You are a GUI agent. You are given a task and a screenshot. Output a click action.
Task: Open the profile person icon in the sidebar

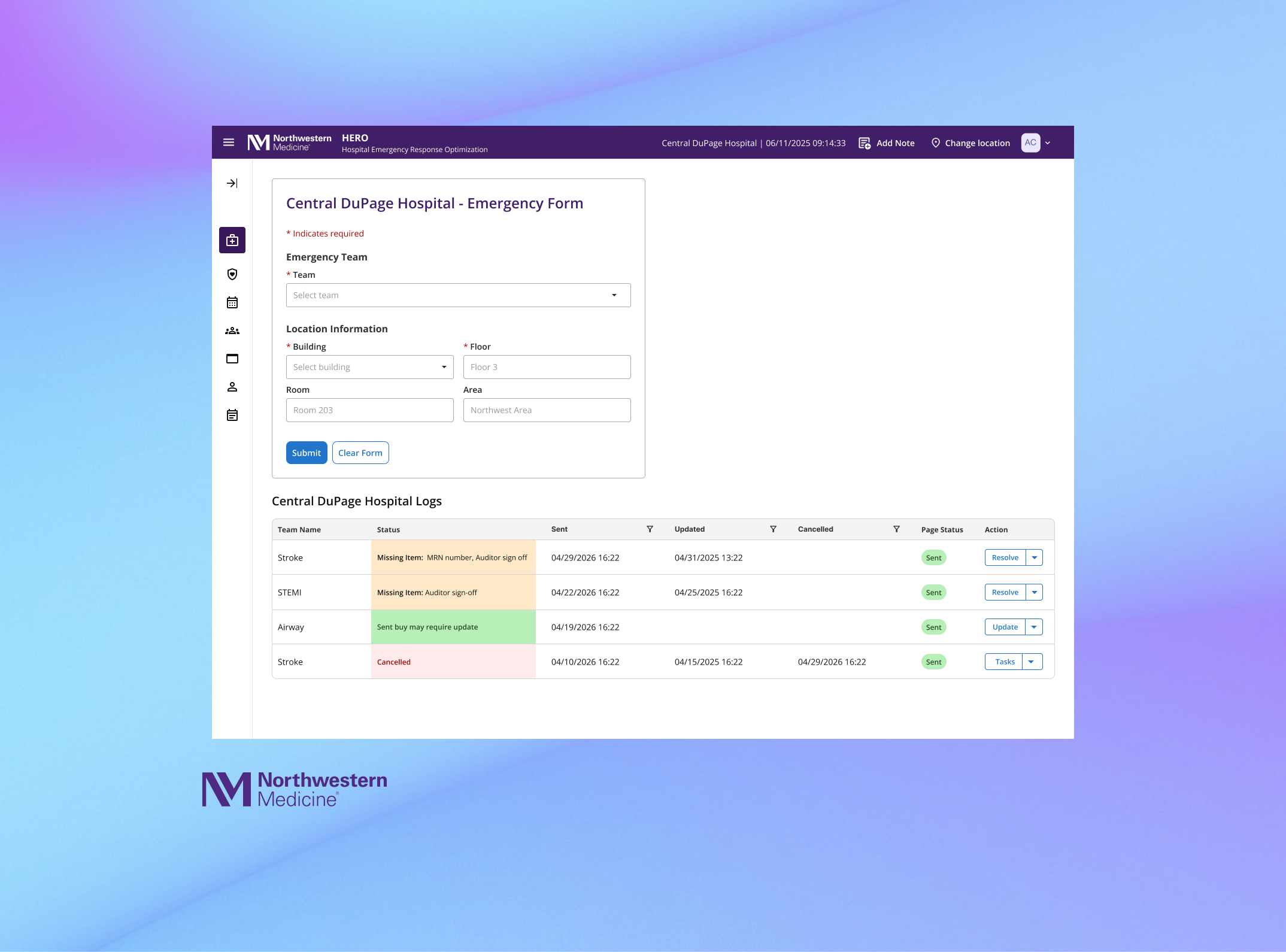click(232, 386)
